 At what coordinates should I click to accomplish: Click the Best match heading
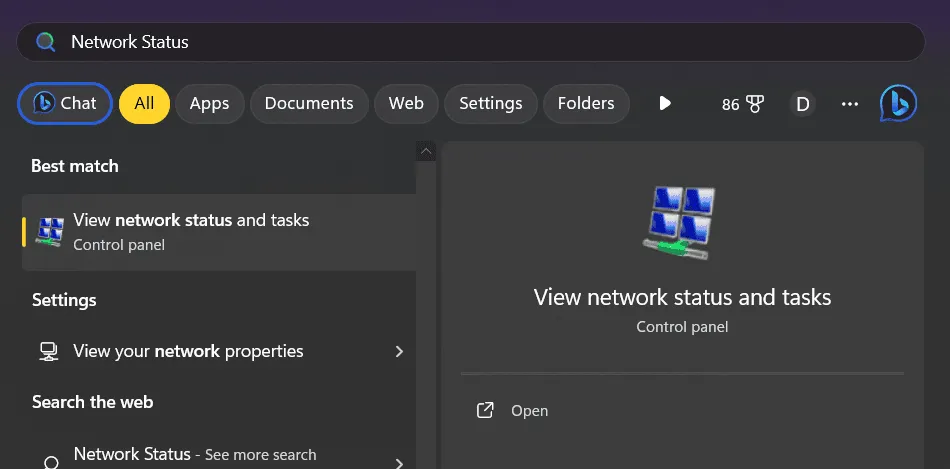(75, 166)
